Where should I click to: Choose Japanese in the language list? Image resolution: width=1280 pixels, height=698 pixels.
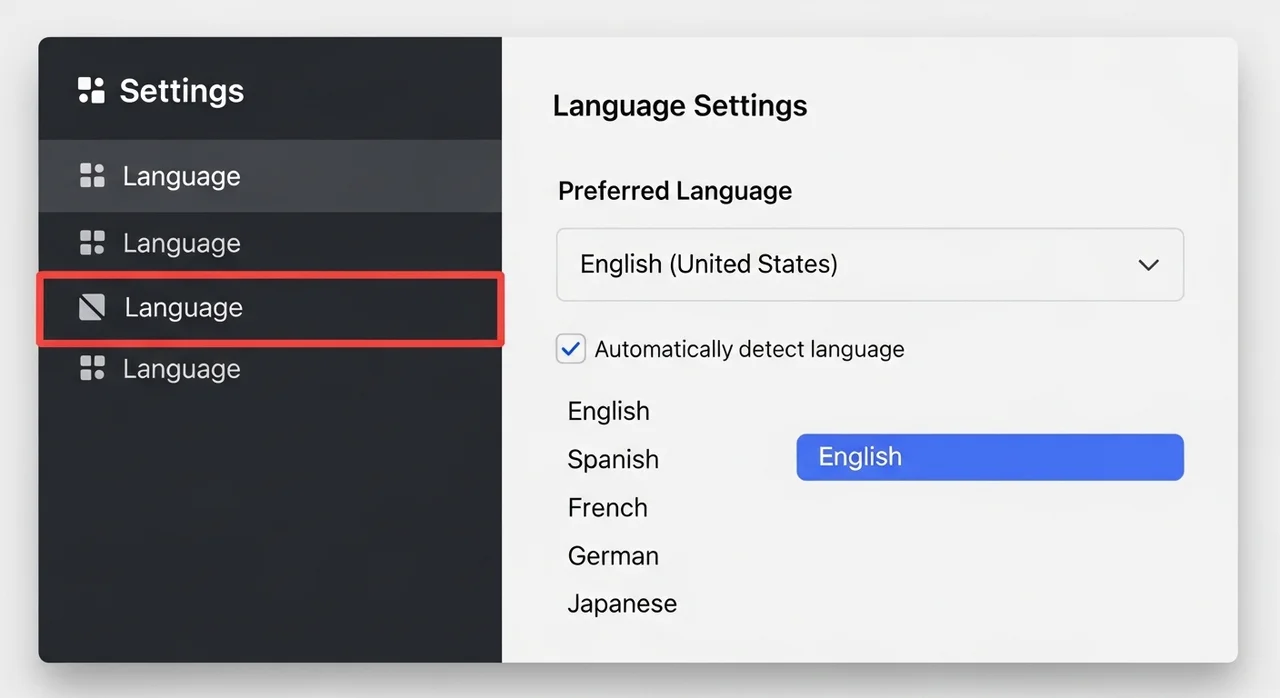(x=622, y=604)
